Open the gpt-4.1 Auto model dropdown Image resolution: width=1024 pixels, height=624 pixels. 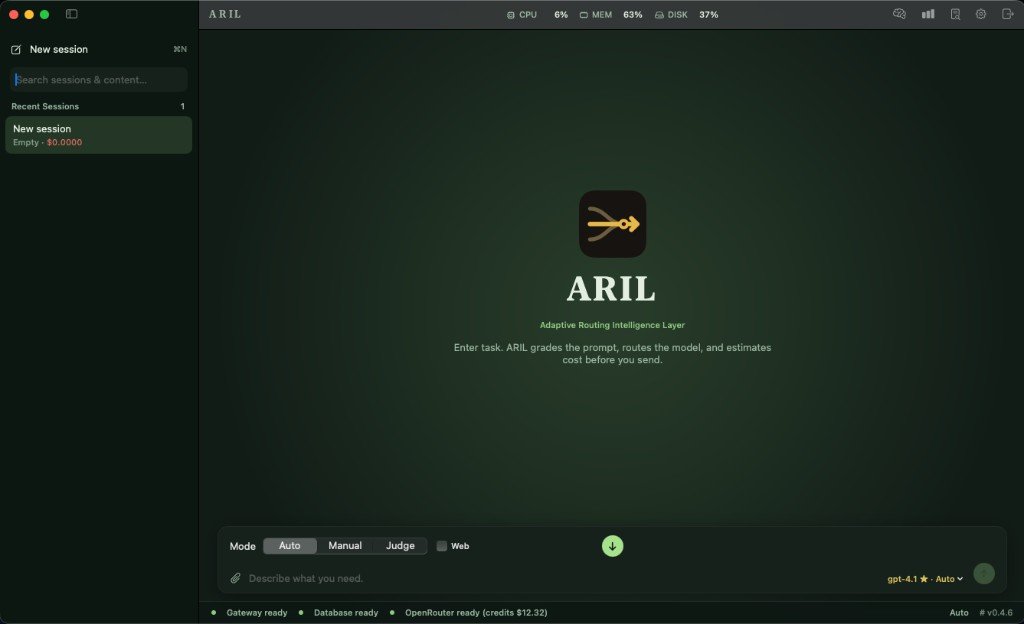point(925,579)
